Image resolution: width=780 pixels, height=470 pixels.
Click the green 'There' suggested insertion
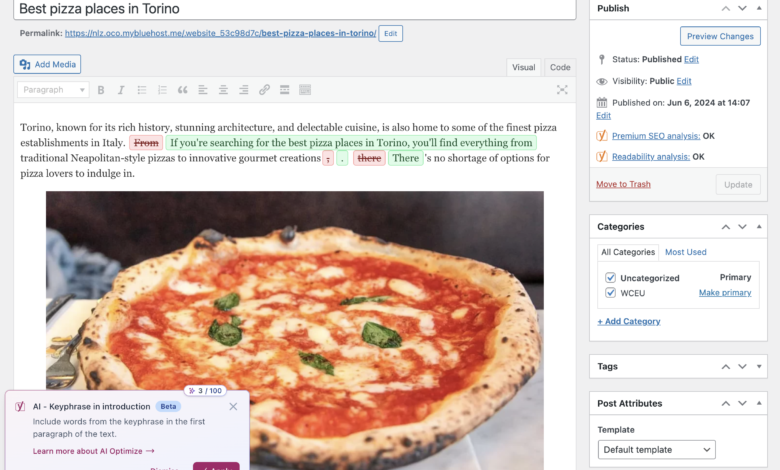point(405,158)
